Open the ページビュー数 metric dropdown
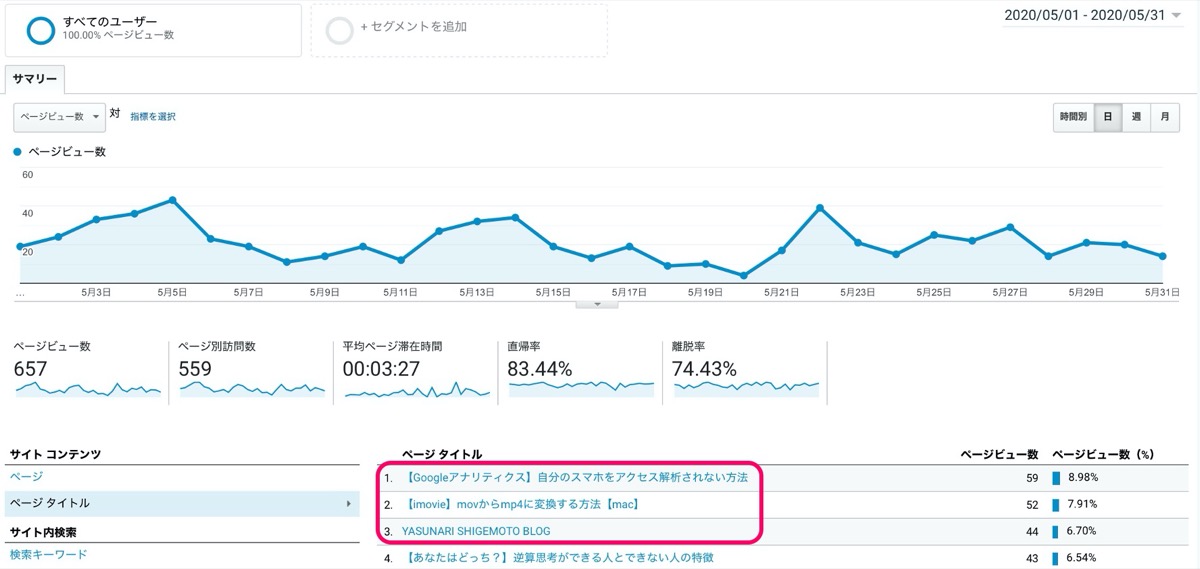This screenshot has height=569, width=1200. click(59, 117)
